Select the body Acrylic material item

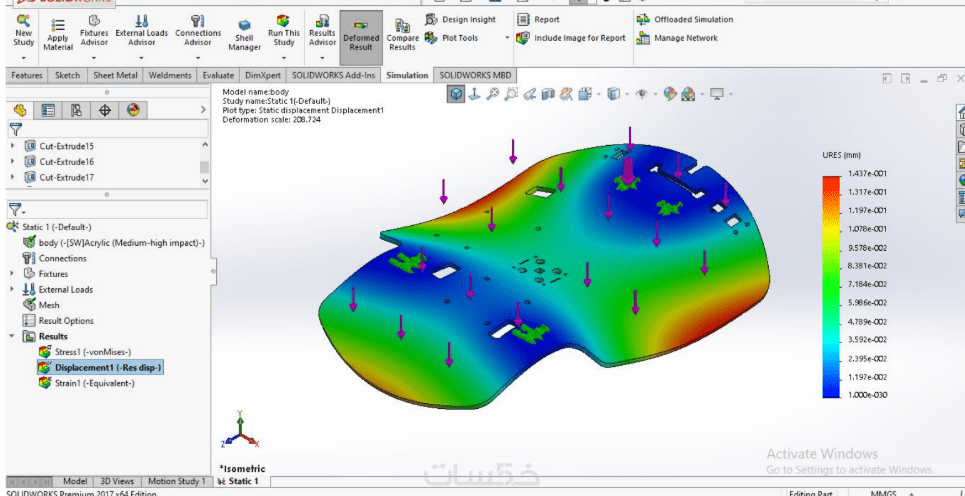(114, 242)
